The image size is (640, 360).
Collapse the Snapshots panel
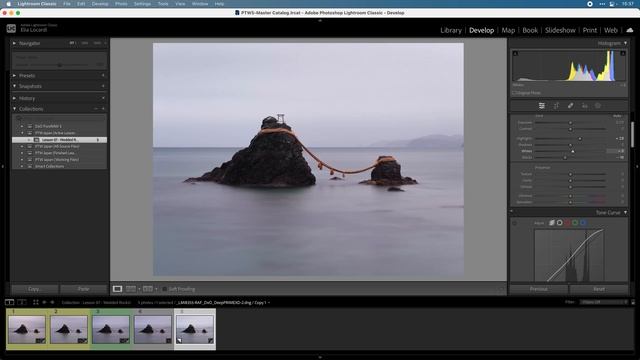click(x=14, y=86)
